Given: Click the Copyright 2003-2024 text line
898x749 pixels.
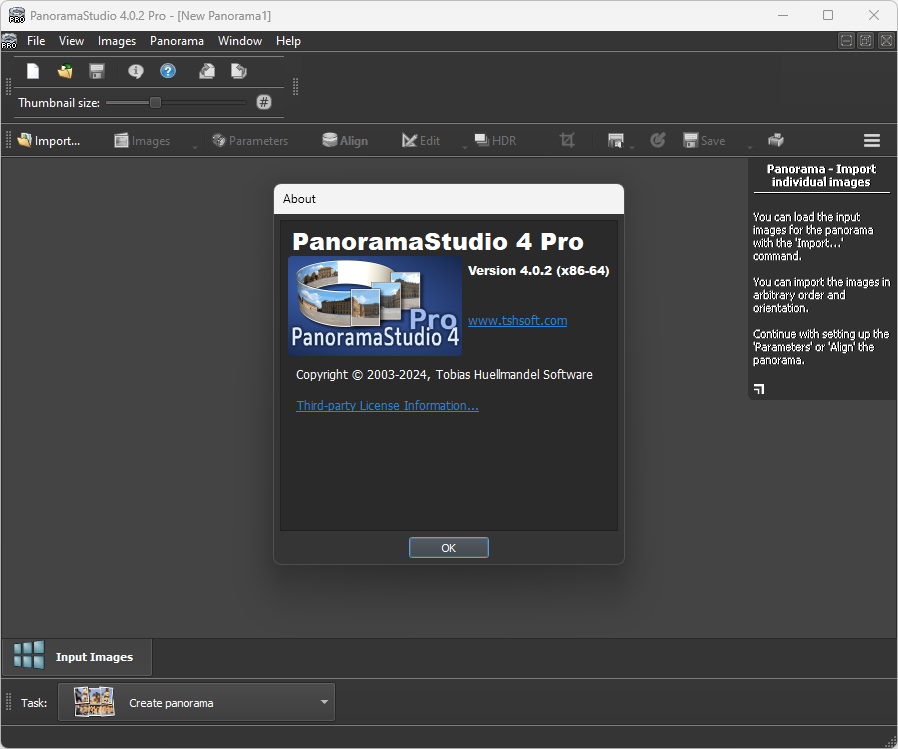Looking at the screenshot, I should [444, 374].
